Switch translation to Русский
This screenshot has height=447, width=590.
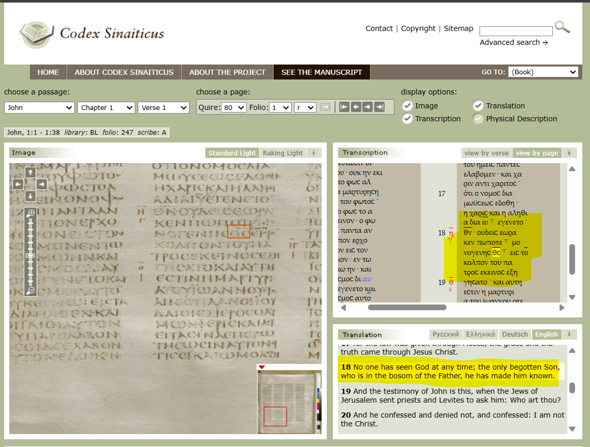[446, 334]
